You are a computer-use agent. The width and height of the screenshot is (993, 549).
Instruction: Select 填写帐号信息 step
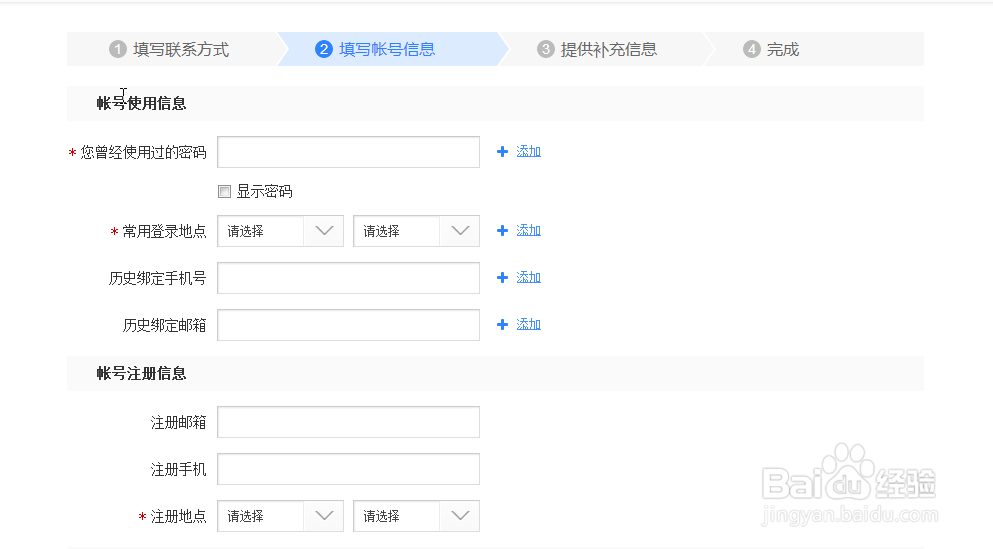[387, 49]
